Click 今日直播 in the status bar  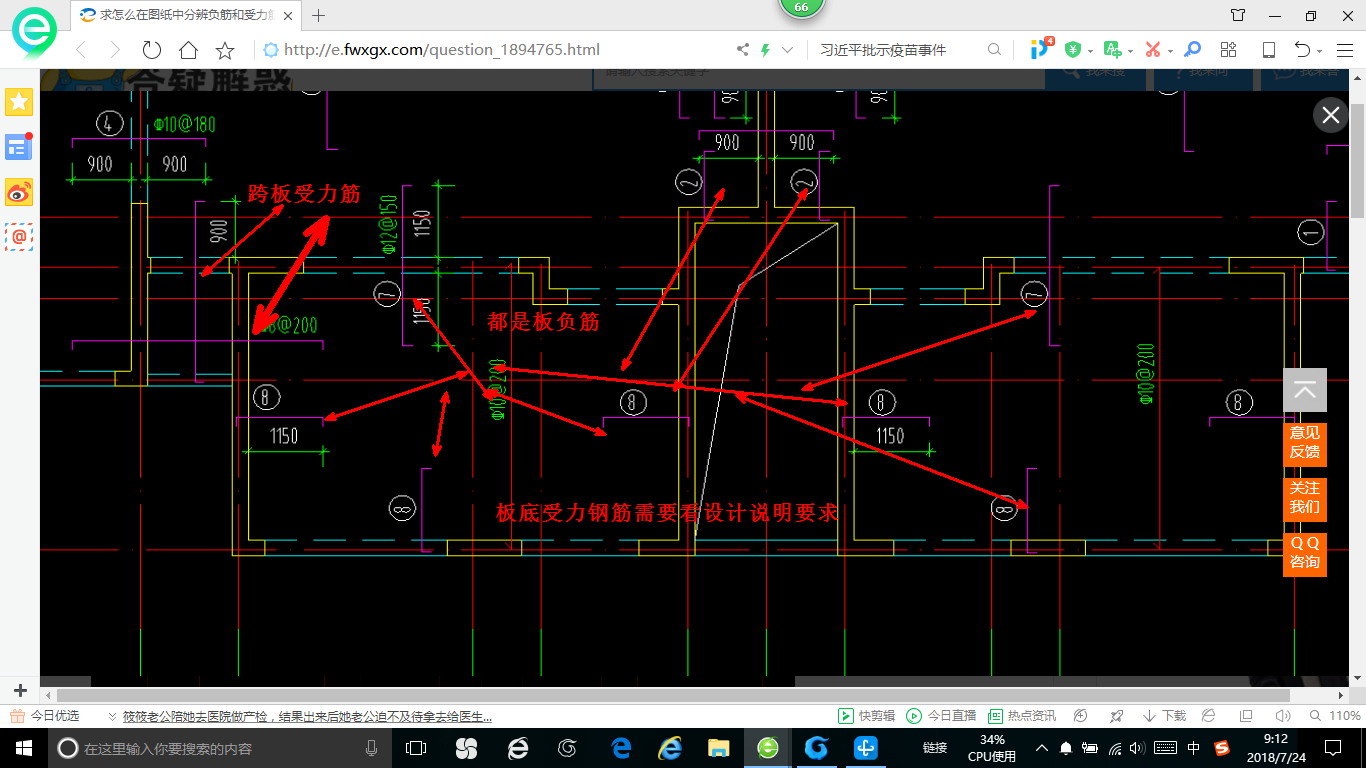pos(941,716)
